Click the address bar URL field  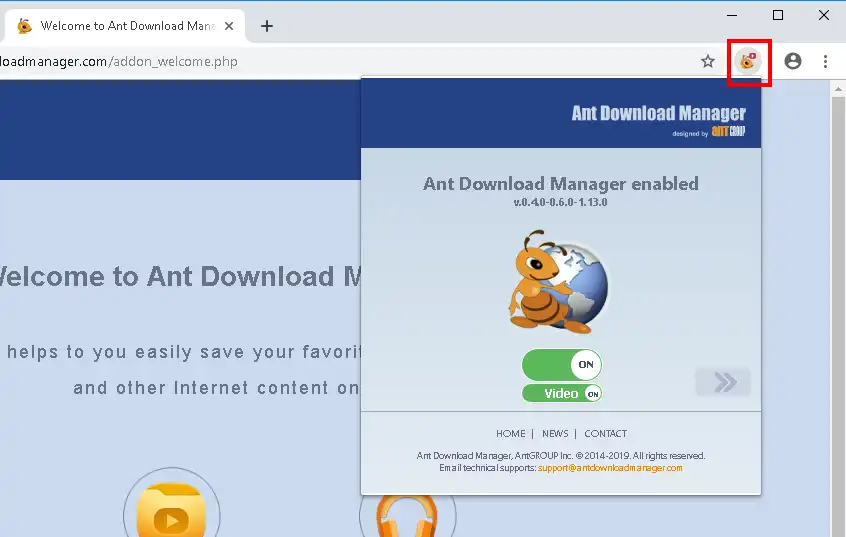pos(345,62)
